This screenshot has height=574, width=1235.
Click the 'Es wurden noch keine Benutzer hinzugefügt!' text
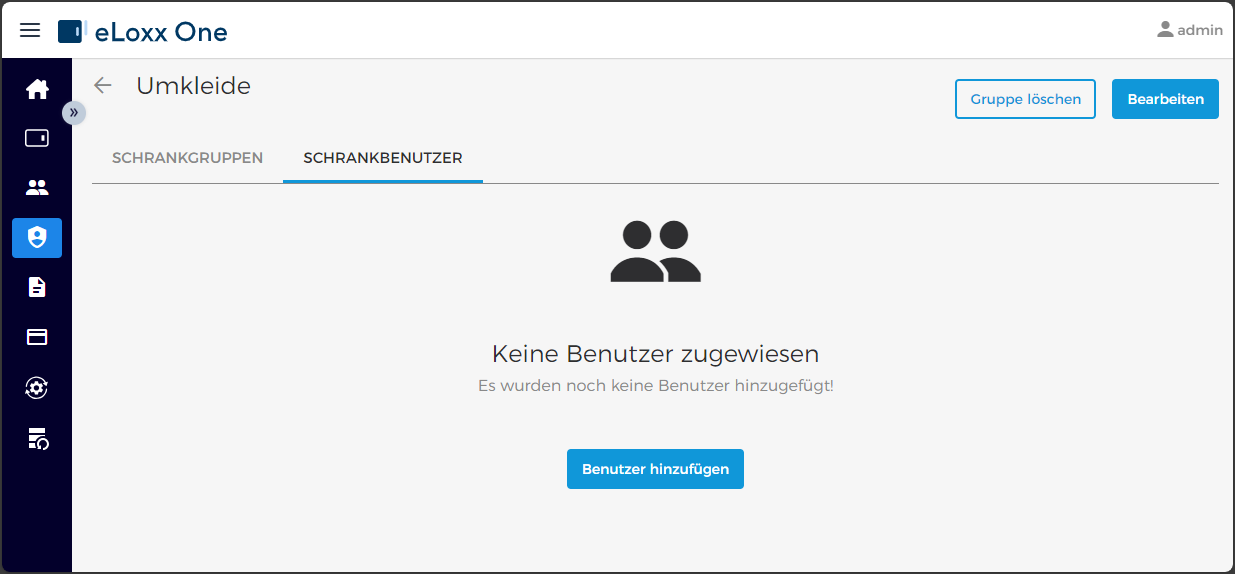(655, 386)
